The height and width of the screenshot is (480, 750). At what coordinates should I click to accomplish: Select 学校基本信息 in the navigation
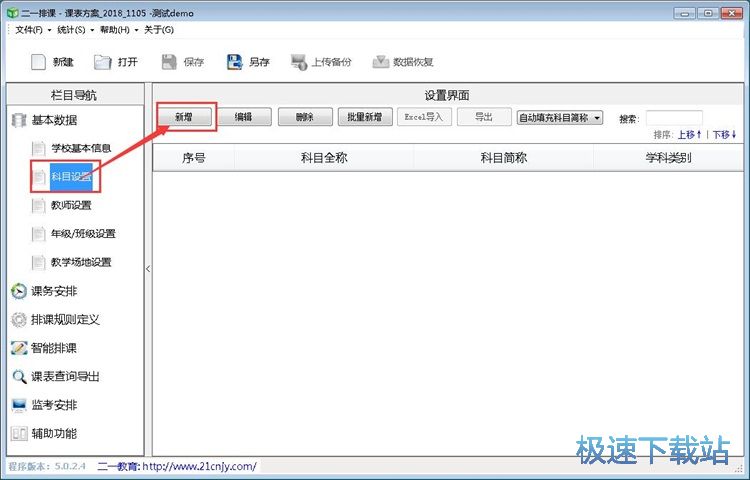[x=81, y=148]
